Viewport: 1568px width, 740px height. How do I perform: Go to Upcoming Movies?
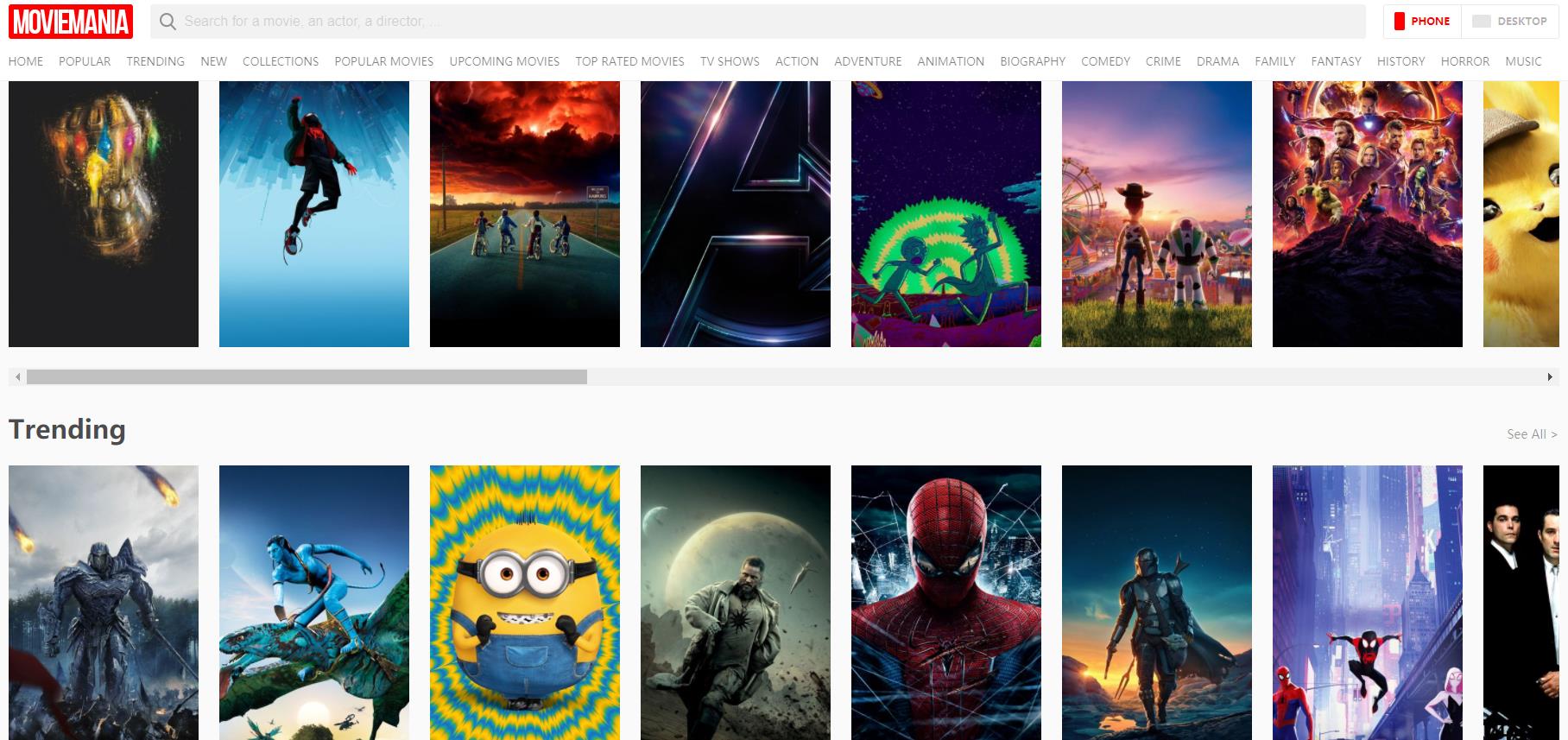[504, 61]
